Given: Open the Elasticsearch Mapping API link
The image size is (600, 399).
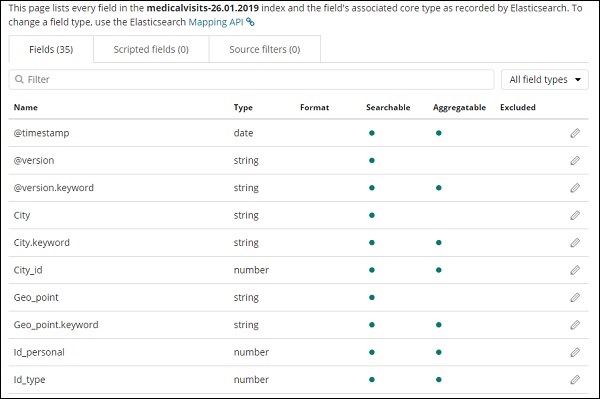Looking at the screenshot, I should click(x=216, y=22).
